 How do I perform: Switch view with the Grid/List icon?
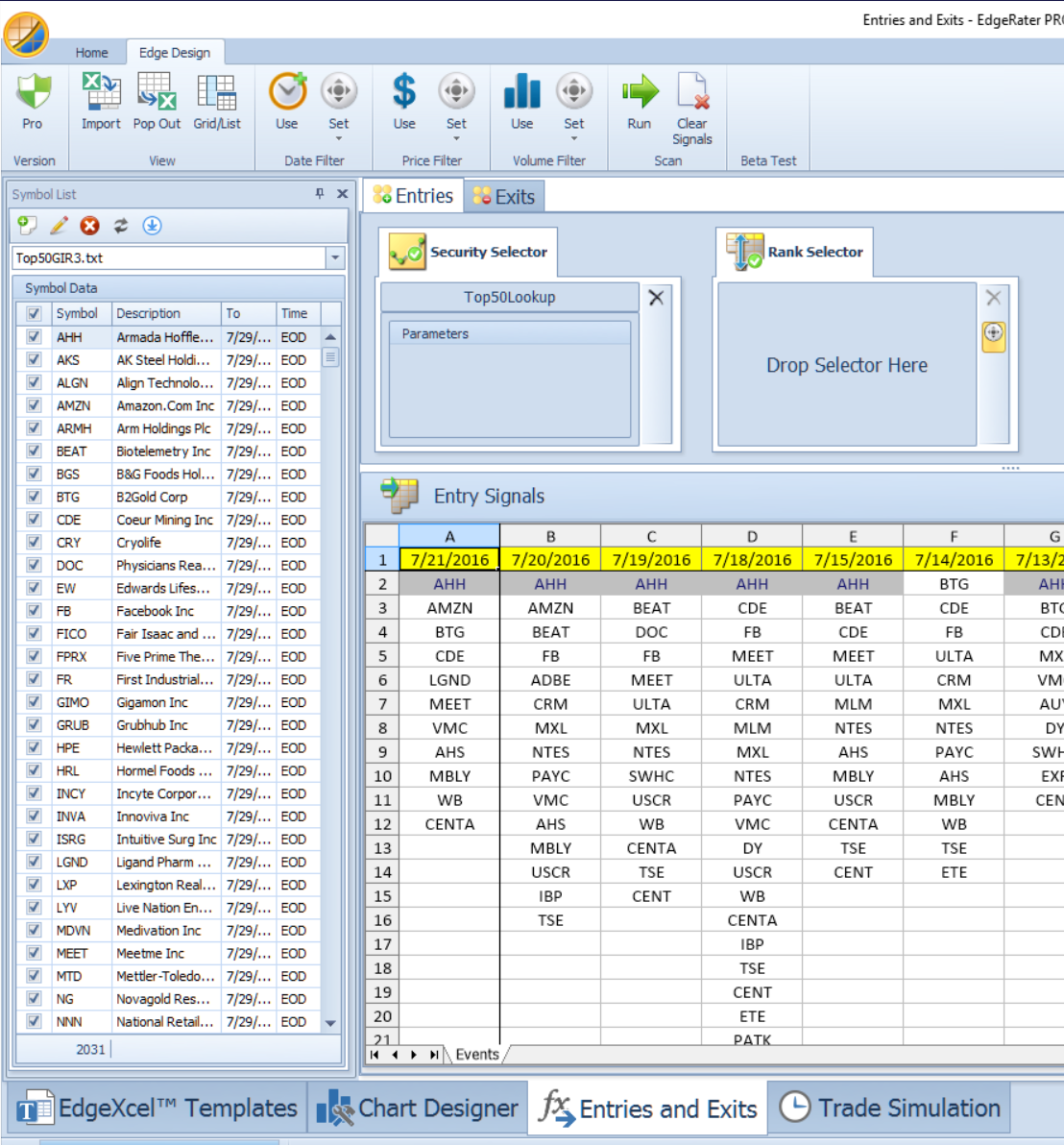[x=216, y=93]
